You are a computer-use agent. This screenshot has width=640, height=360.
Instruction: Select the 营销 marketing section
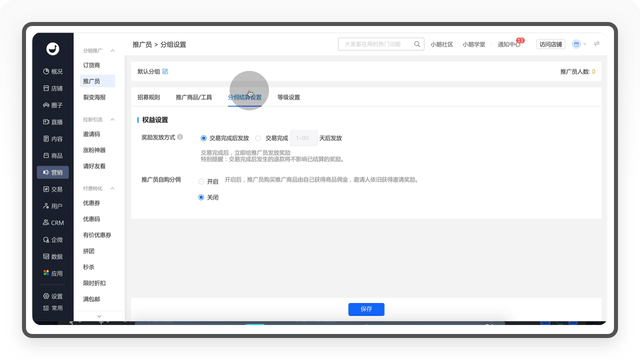53,172
